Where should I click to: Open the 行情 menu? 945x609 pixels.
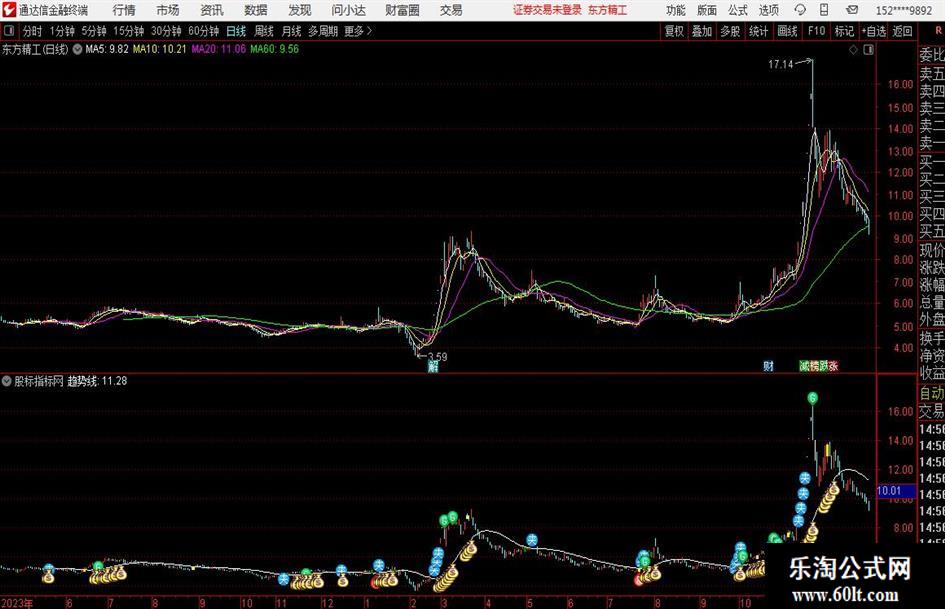coord(124,10)
